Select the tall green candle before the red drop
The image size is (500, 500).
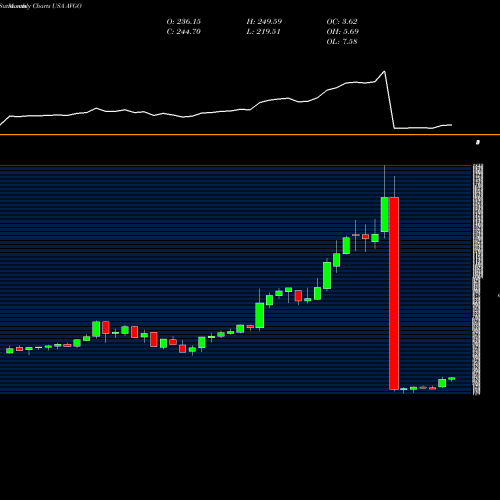385,214
